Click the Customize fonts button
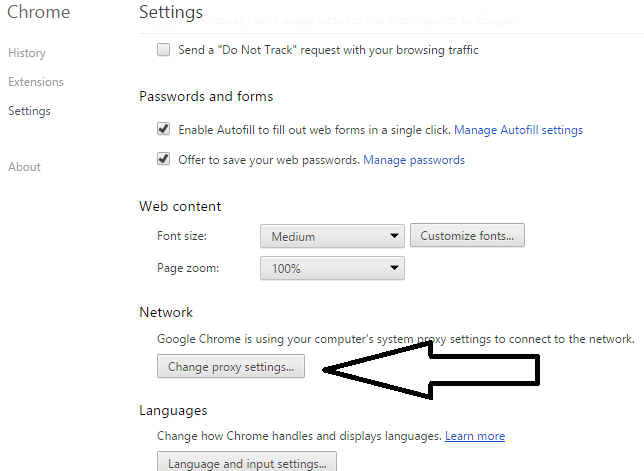Image resolution: width=644 pixels, height=471 pixels. 467,236
